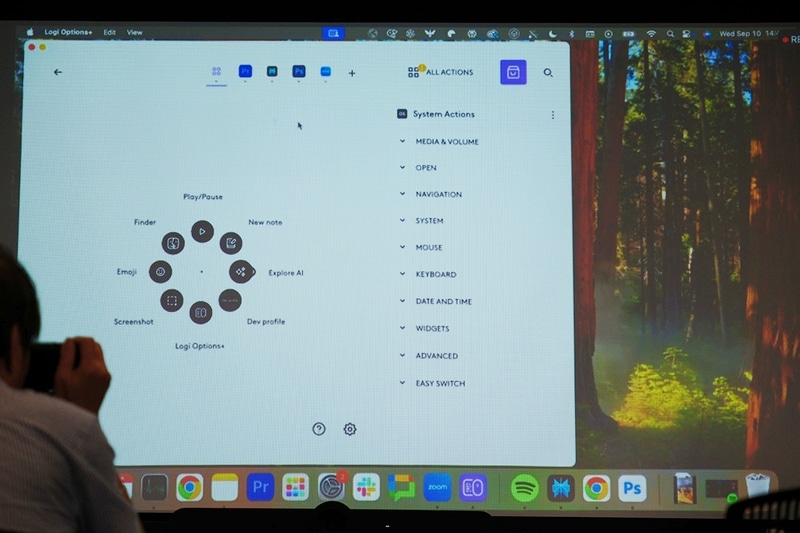Select the Logi Options+ ring button
The height and width of the screenshot is (533, 800).
coord(201,313)
